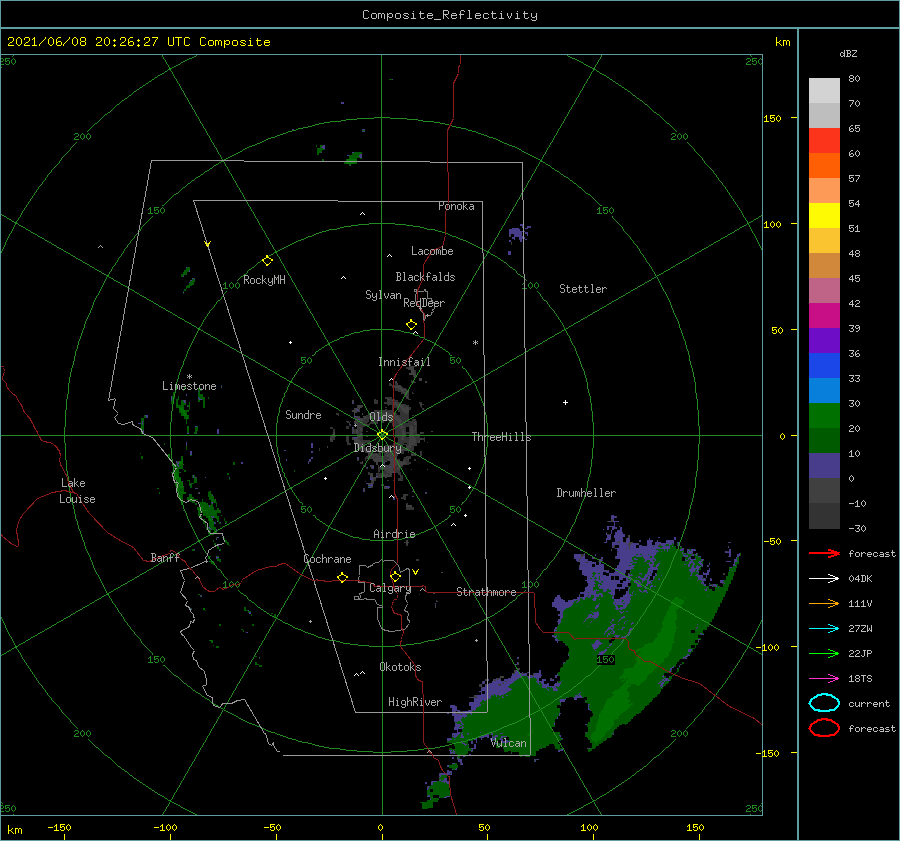
Task: Click the Blackfalds city label
Action: pos(425,277)
